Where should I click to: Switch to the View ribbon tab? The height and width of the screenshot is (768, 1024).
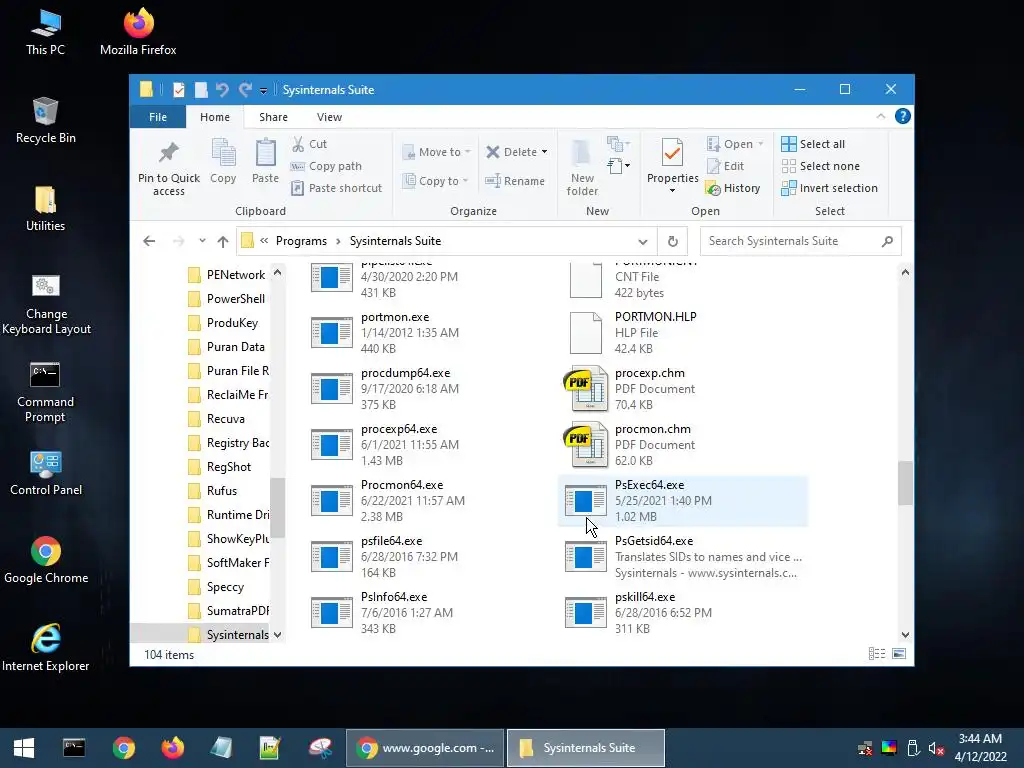[329, 117]
